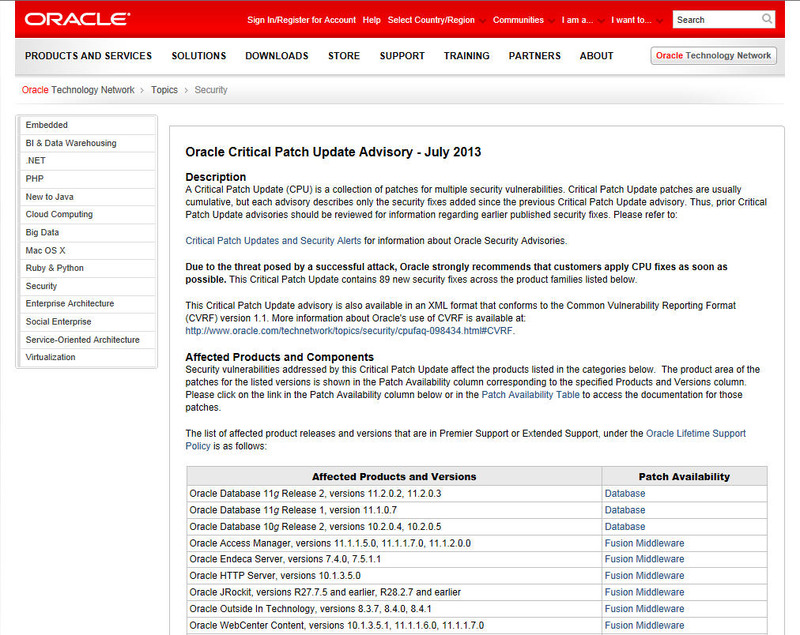This screenshot has height=635, width=800.
Task: Click Sign In/Register for Account
Action: click(x=301, y=20)
